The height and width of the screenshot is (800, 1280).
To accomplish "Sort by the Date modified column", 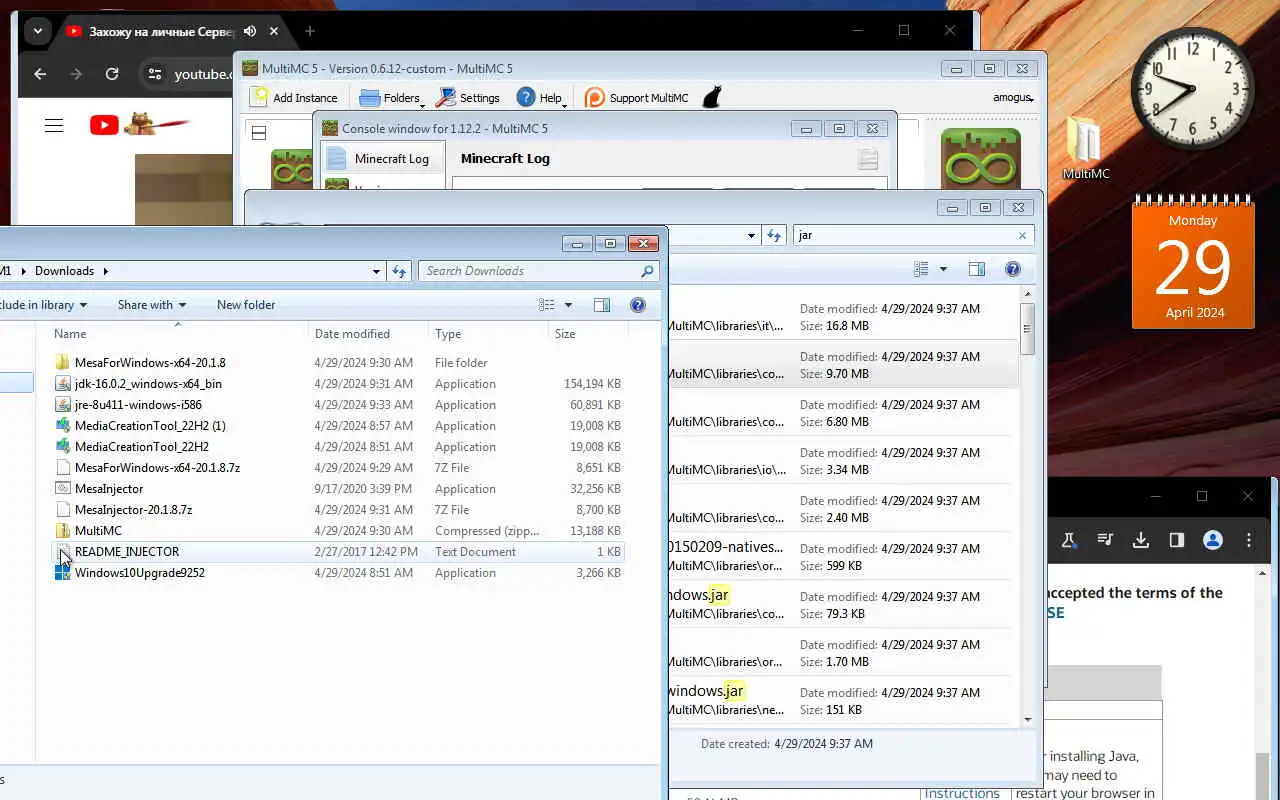I will point(368,334).
